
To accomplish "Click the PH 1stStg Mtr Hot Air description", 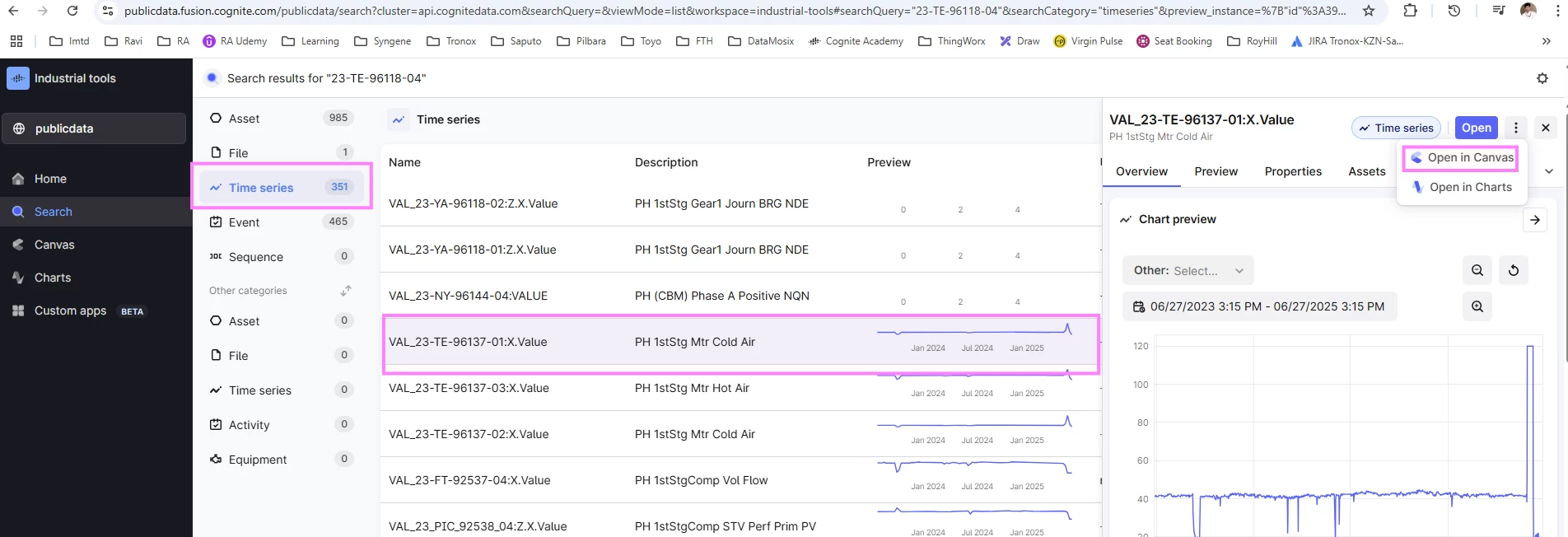I will click(692, 388).
